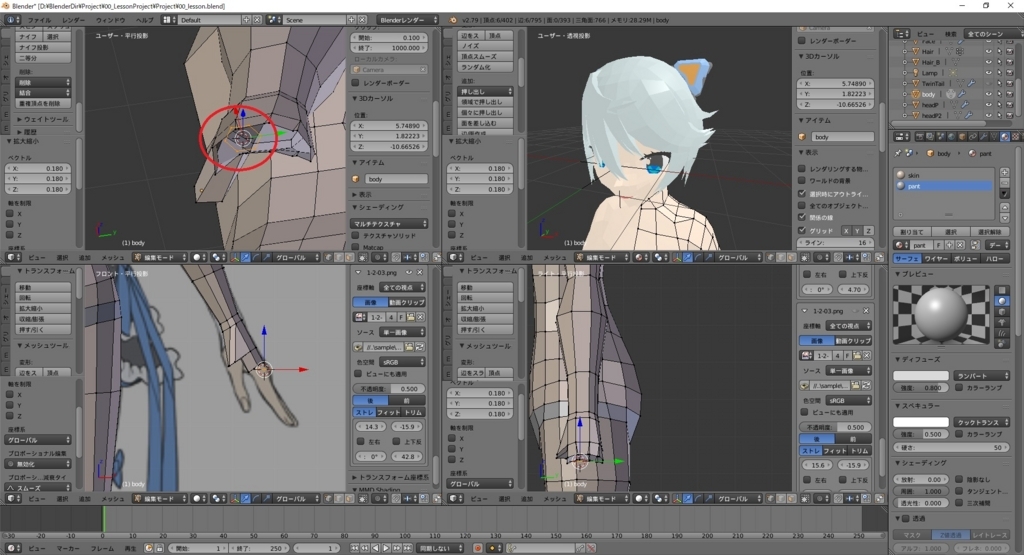1024x555 pixels.
Task: Open the Render properties tab (camera icon)
Action: (x=920, y=136)
